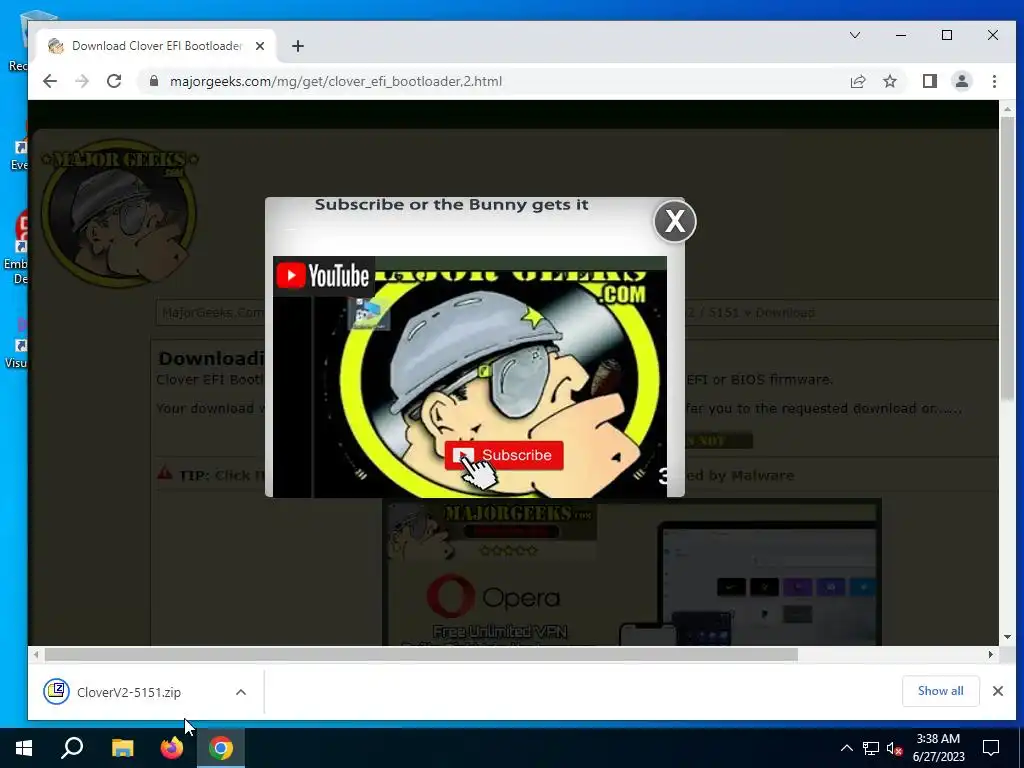The width and height of the screenshot is (1024, 768).
Task: Select the Download Clover EFI Bootloader tab
Action: (x=157, y=46)
